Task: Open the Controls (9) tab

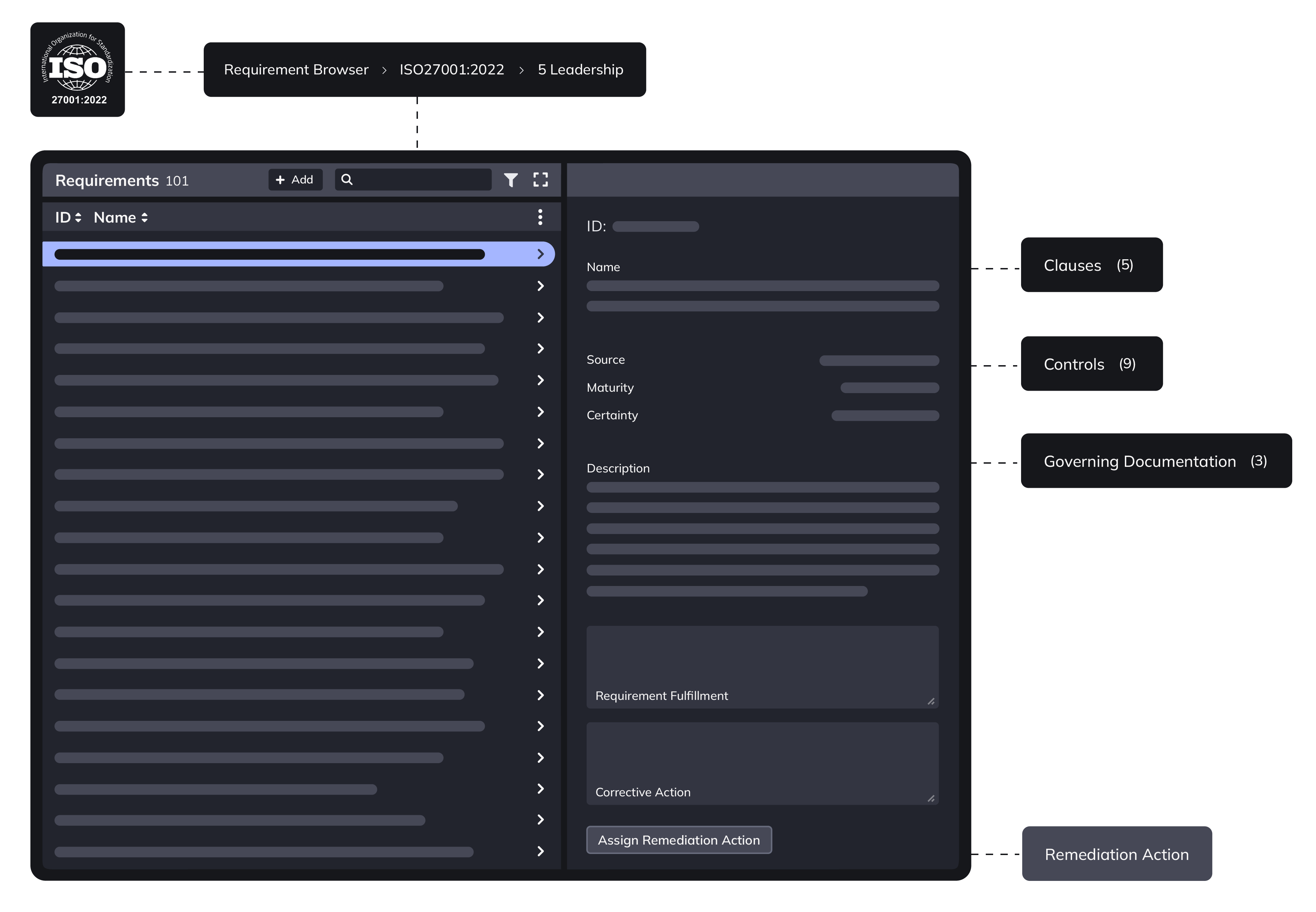Action: (1091, 364)
